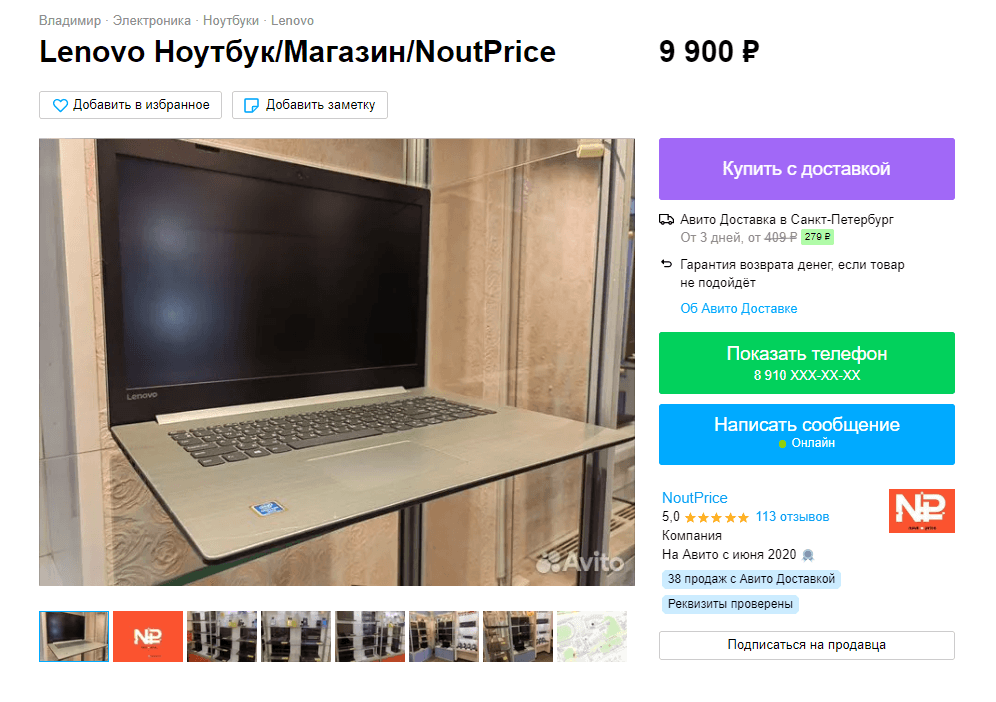The width and height of the screenshot is (996, 702).
Task: Open the map thumbnail in gallery
Action: [592, 637]
